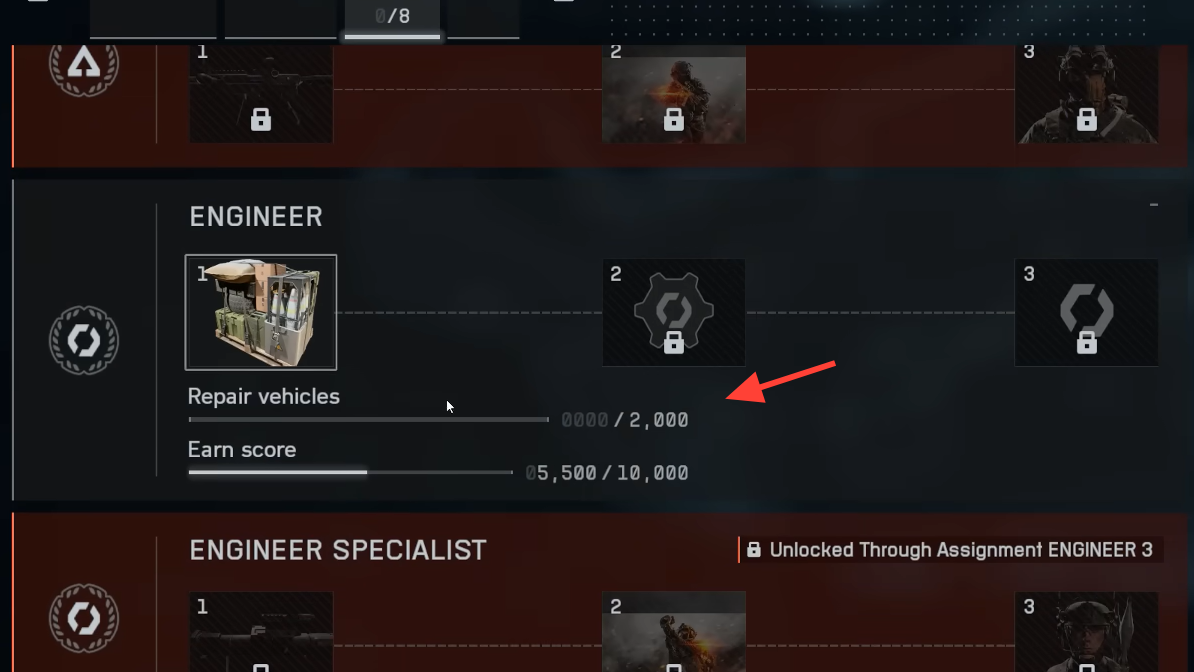The width and height of the screenshot is (1194, 672).
Task: Click the Assault class emblem at top
Action: click(x=84, y=65)
